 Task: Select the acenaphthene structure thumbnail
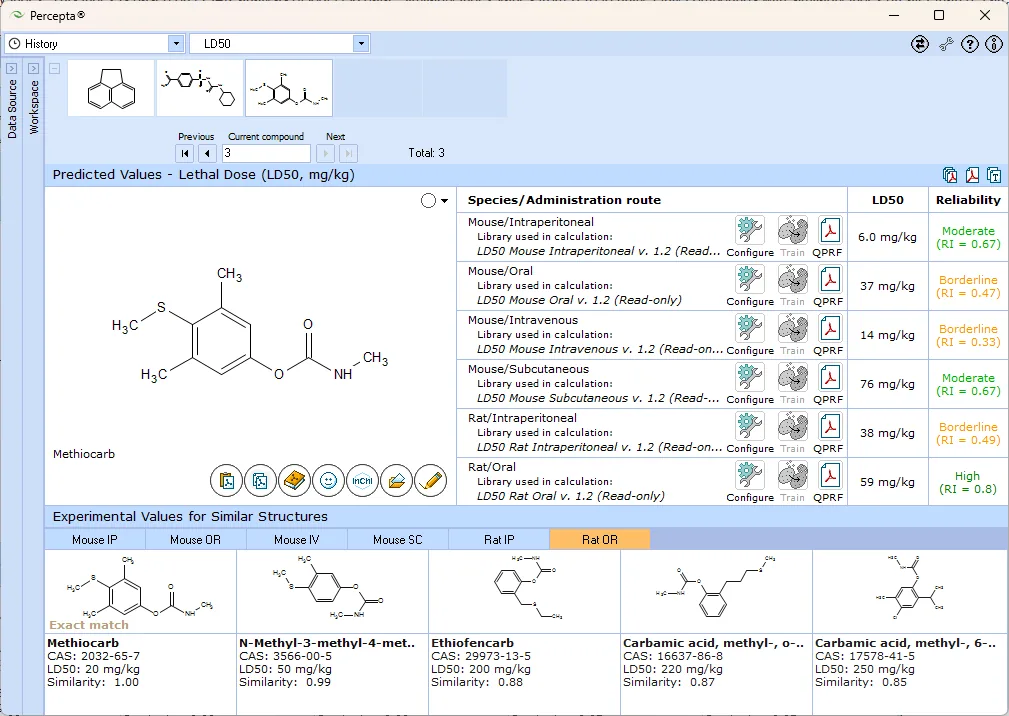coord(111,88)
